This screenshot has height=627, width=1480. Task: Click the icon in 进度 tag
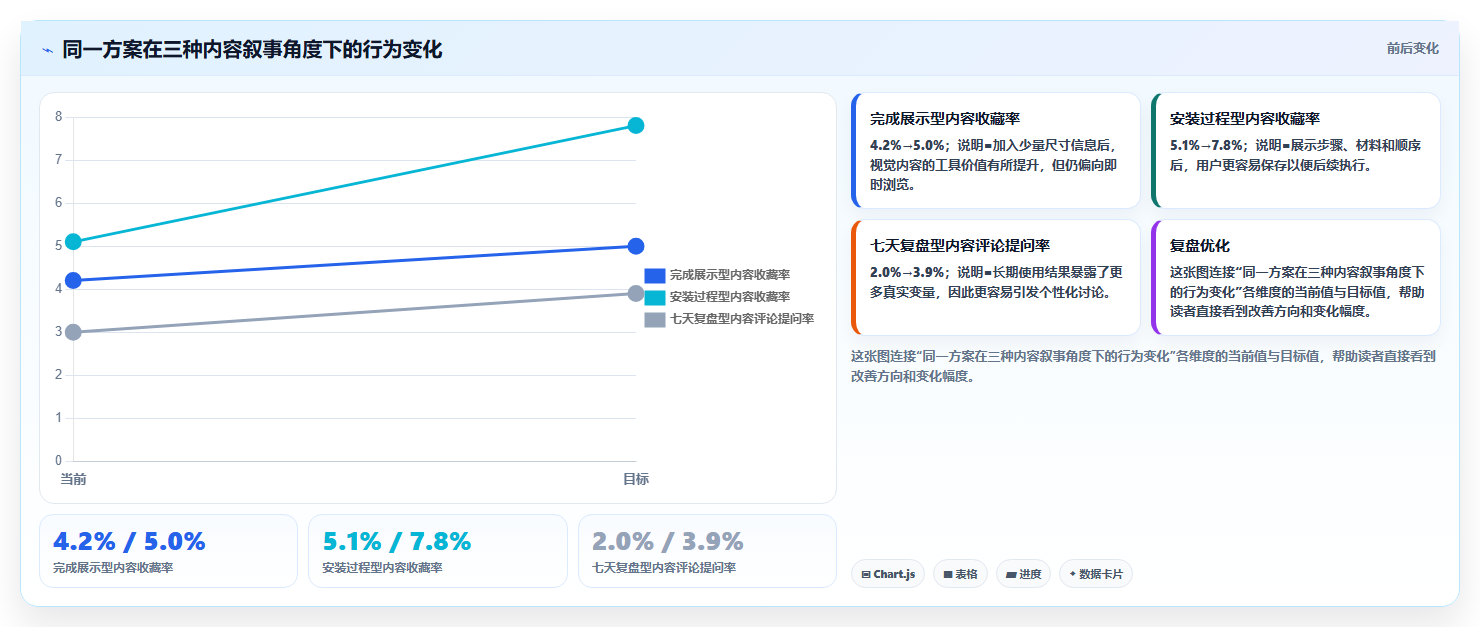click(x=1010, y=575)
